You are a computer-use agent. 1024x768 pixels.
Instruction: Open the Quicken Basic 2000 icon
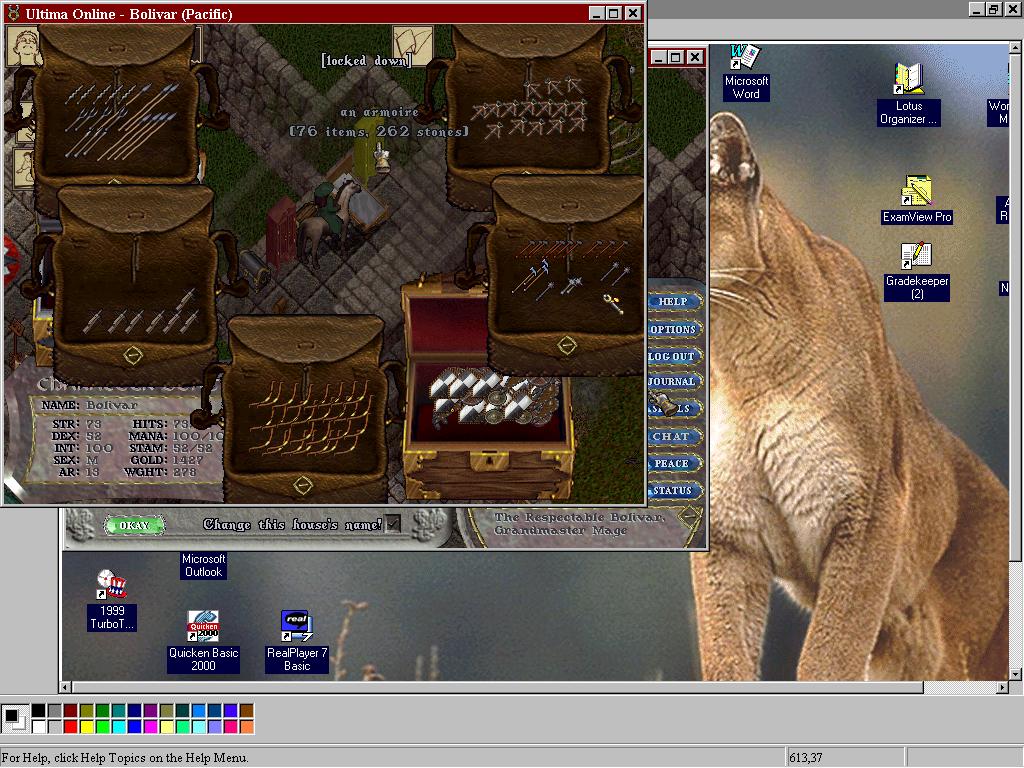tap(203, 641)
